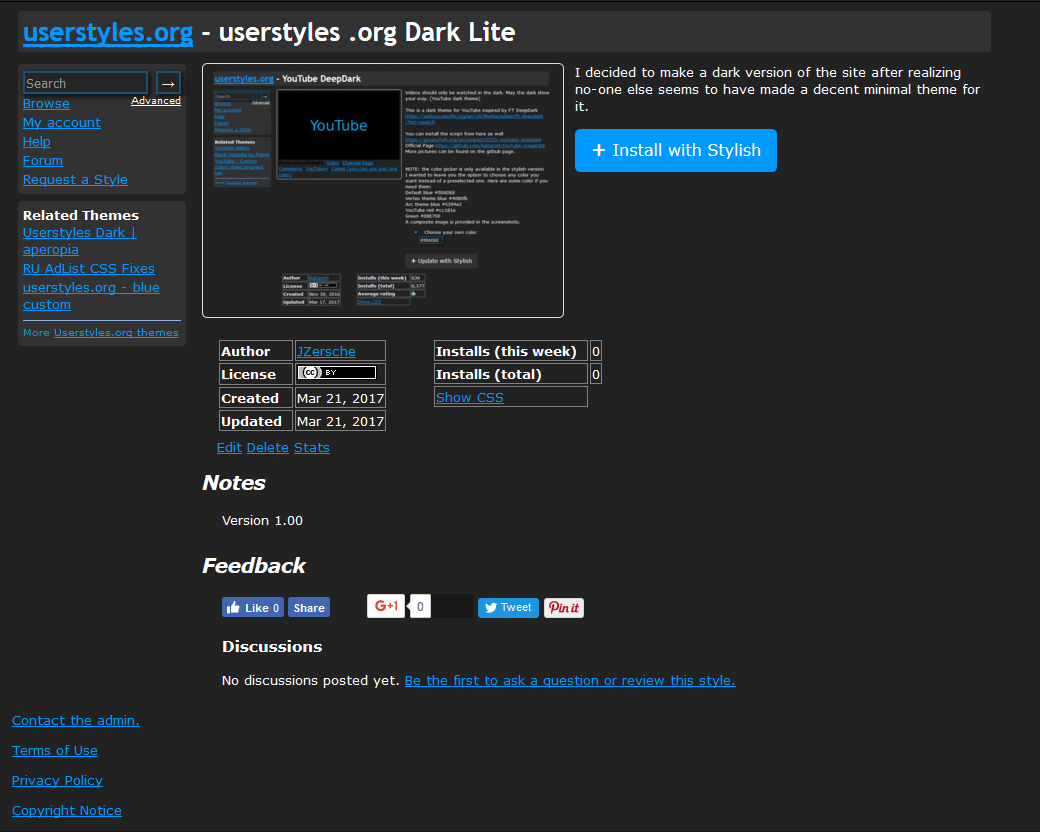Image resolution: width=1040 pixels, height=832 pixels.
Task: Click the Related Themes heading
Action: tap(81, 216)
